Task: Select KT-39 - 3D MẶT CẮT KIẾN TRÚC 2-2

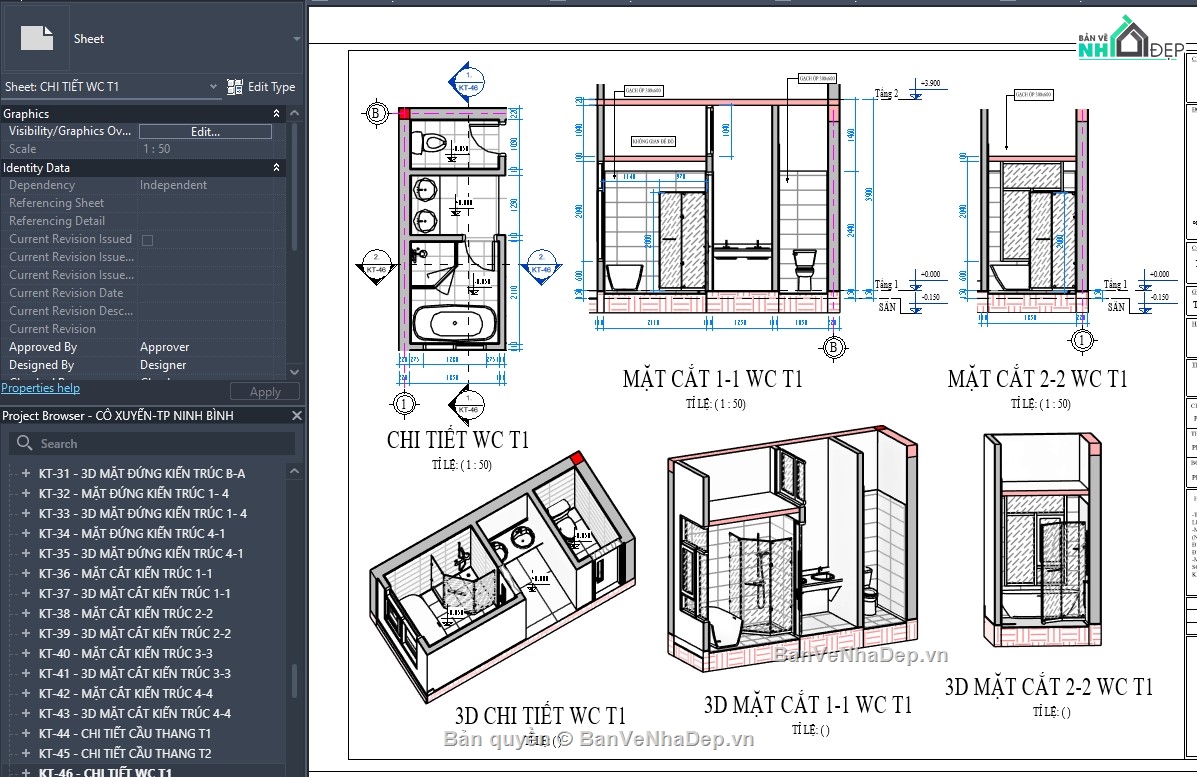Action: pos(134,634)
